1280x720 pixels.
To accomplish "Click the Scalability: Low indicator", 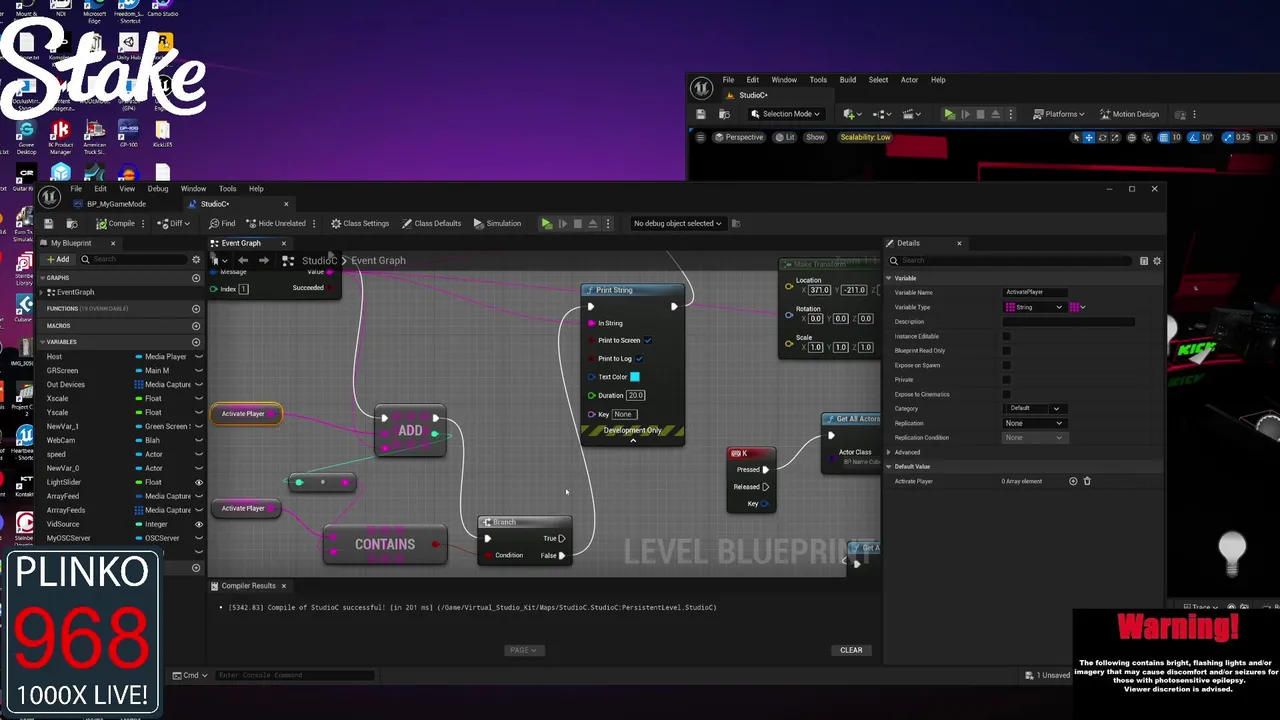I will [x=865, y=137].
